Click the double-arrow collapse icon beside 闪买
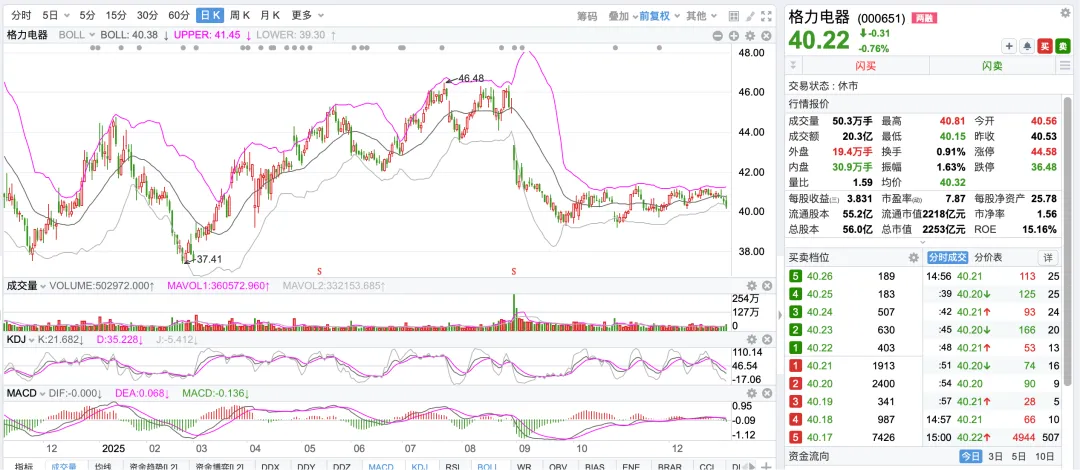The width and height of the screenshot is (1080, 470). pos(793,65)
